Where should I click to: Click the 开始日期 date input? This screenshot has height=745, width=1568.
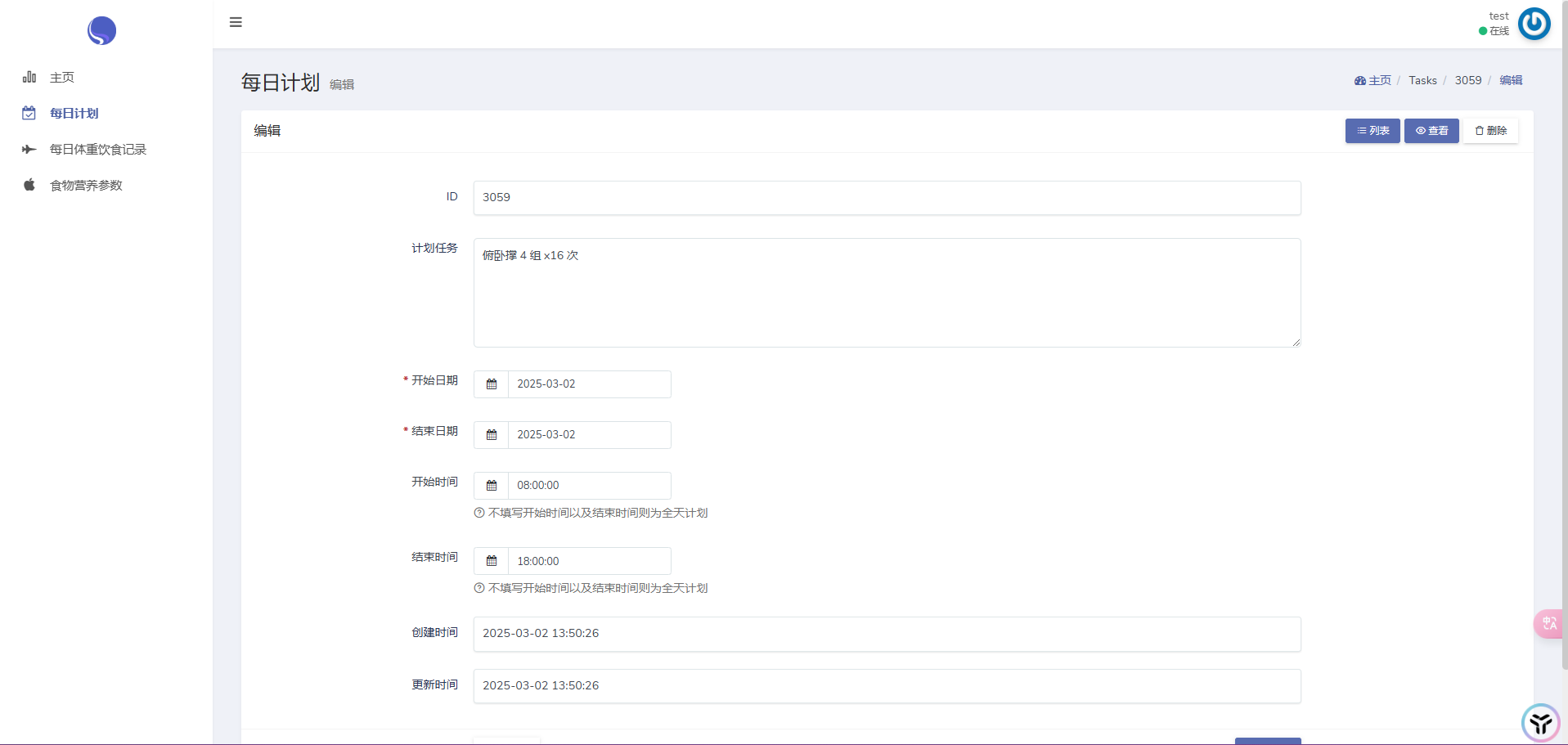click(x=589, y=384)
